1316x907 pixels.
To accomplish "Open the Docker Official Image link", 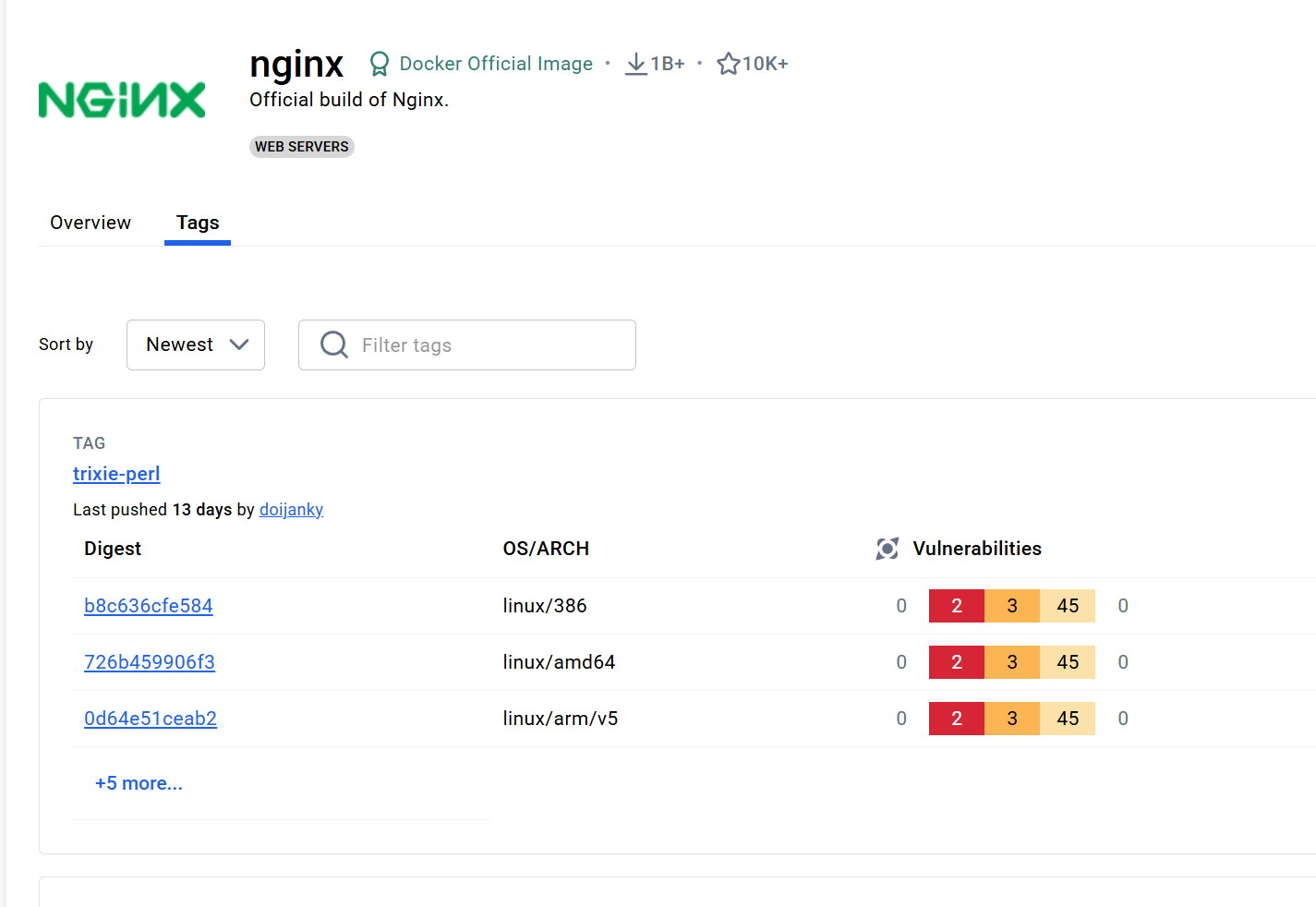I will tap(496, 64).
